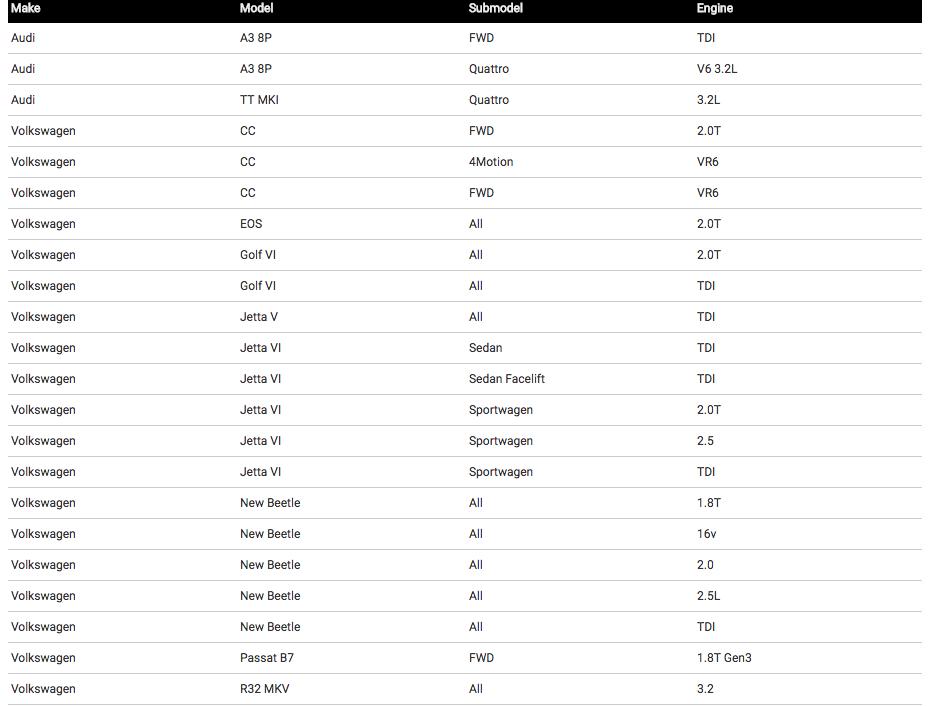Click the Make column header

[x=26, y=8]
